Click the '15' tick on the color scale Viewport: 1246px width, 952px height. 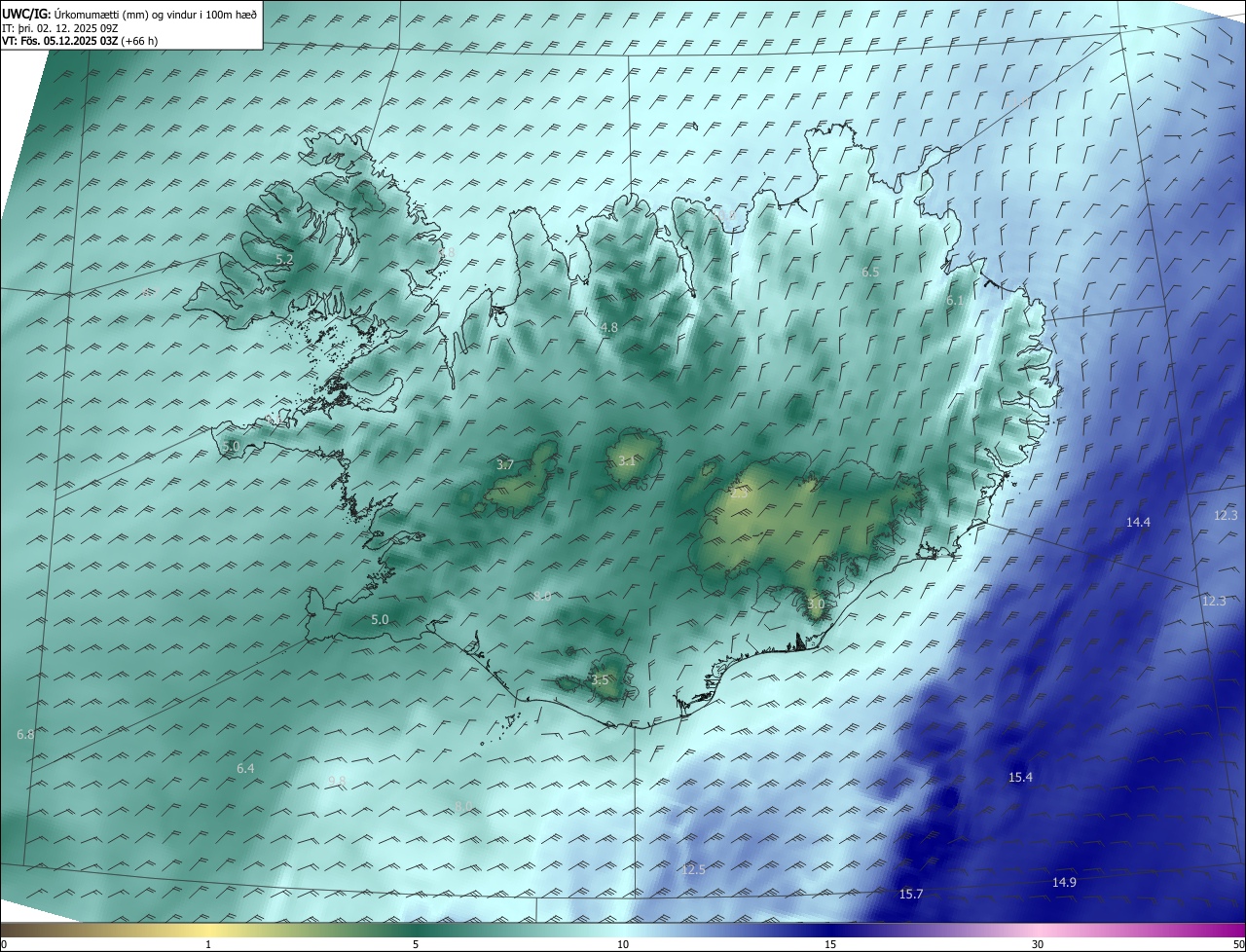830,945
